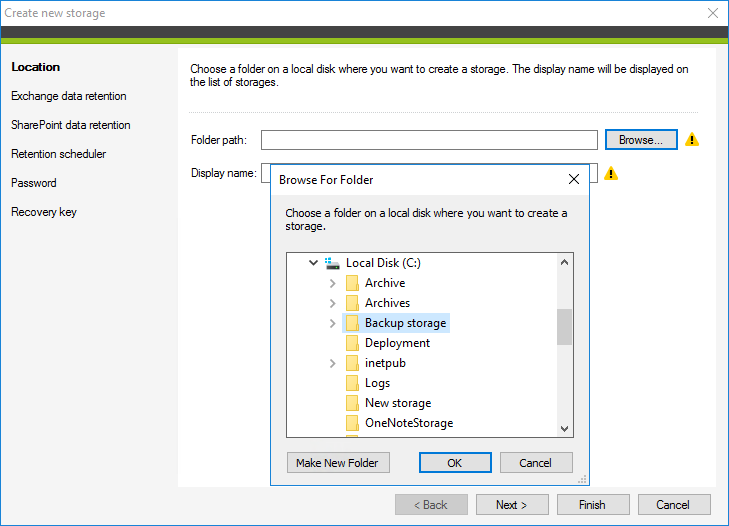Click the folder tree scrollbar down arrow
729x526 pixels.
tap(565, 428)
